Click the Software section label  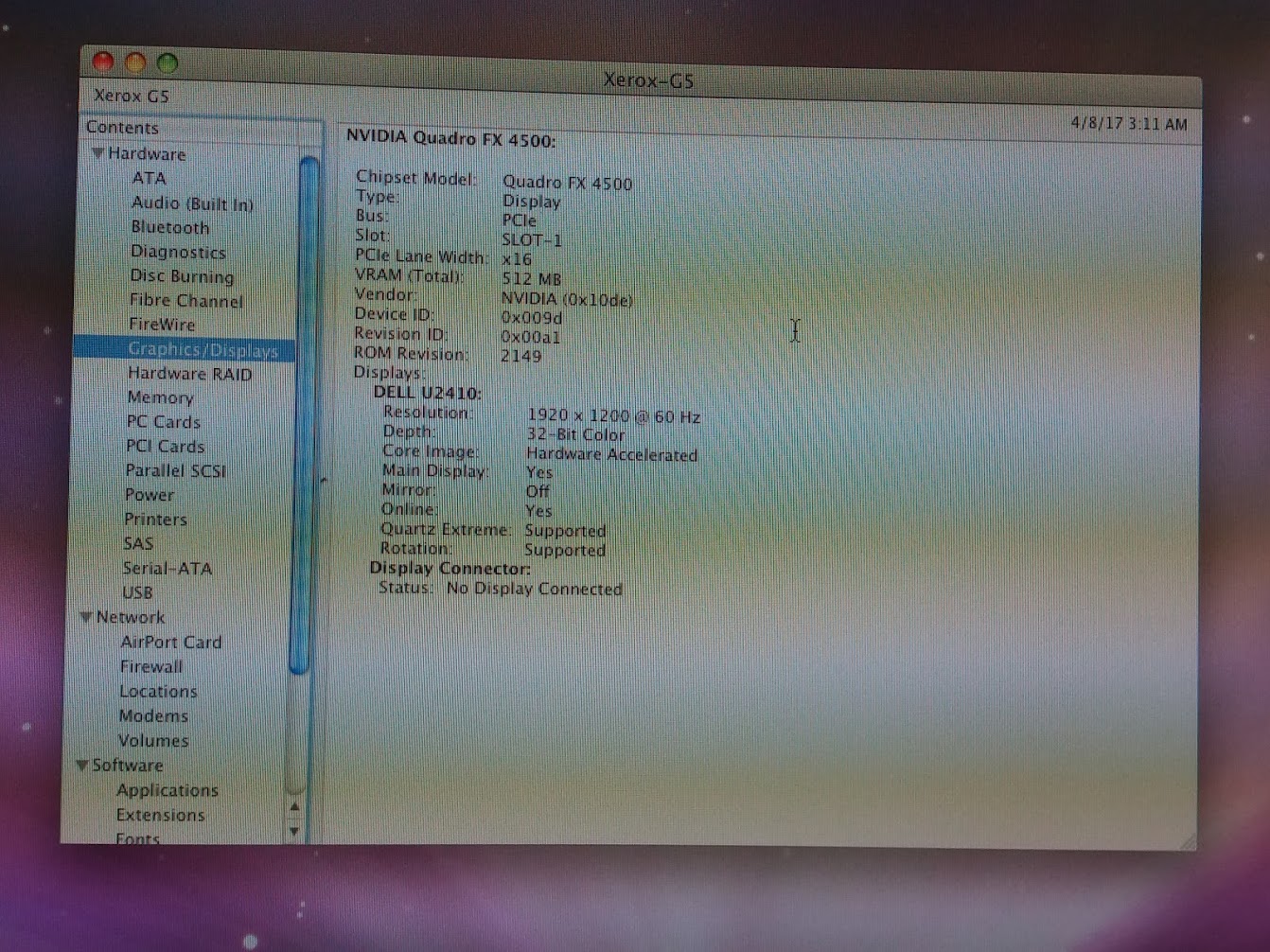pyautogui.click(x=127, y=765)
